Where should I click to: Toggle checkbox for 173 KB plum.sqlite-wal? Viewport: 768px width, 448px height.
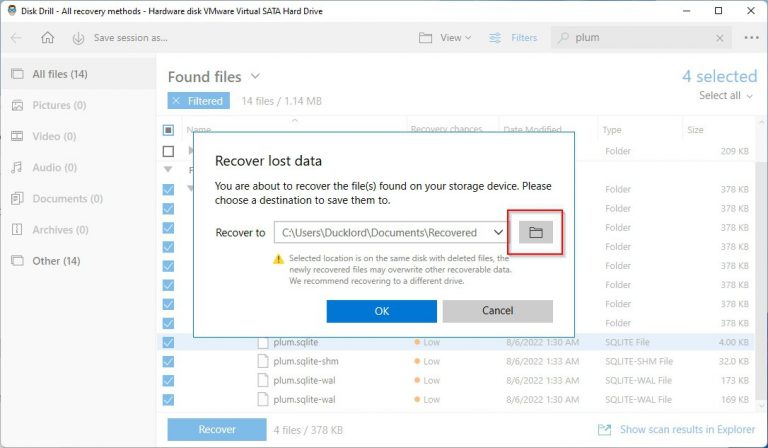[x=168, y=380]
